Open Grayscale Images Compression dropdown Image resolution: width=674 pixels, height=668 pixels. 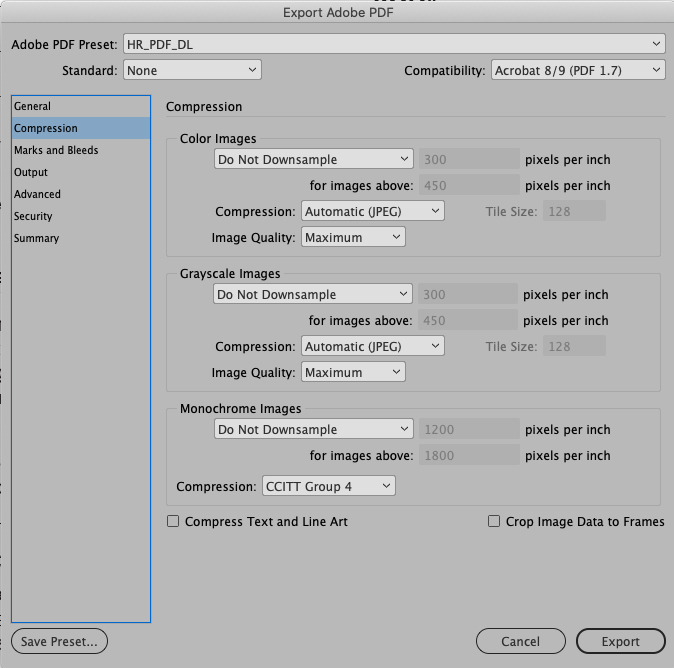[373, 346]
